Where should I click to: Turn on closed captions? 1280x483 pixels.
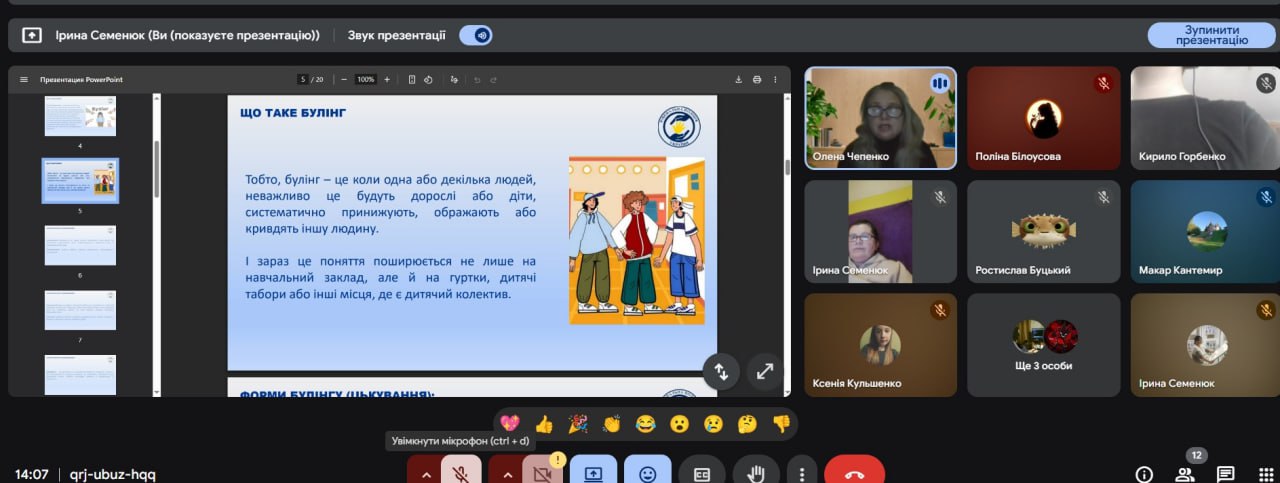coord(702,474)
